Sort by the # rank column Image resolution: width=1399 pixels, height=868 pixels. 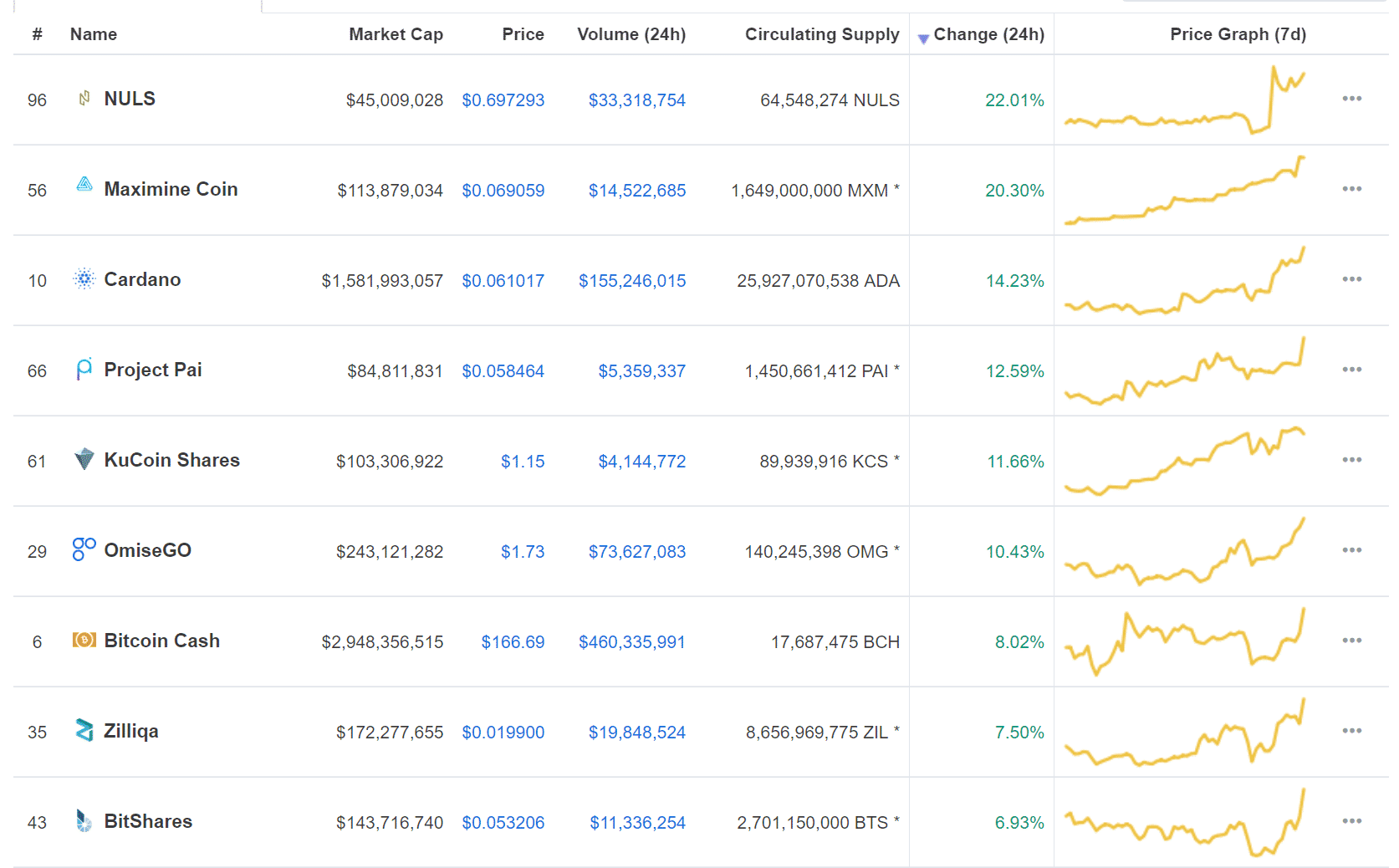(37, 34)
